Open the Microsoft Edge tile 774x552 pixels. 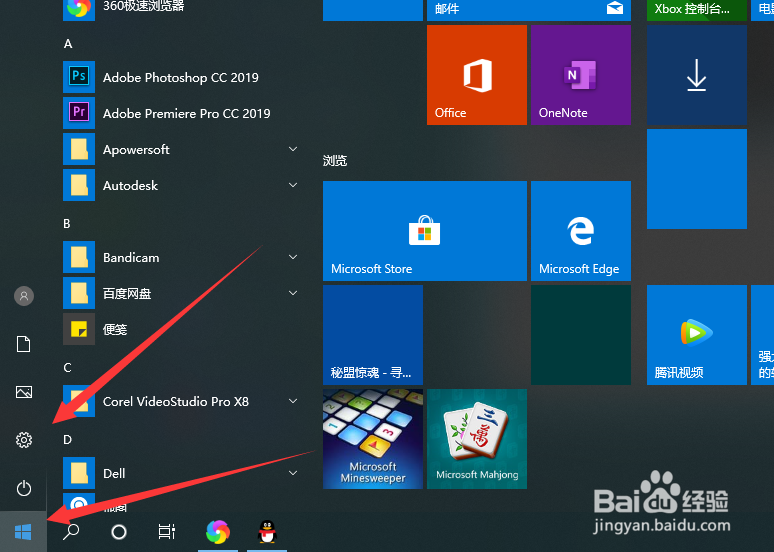click(580, 231)
